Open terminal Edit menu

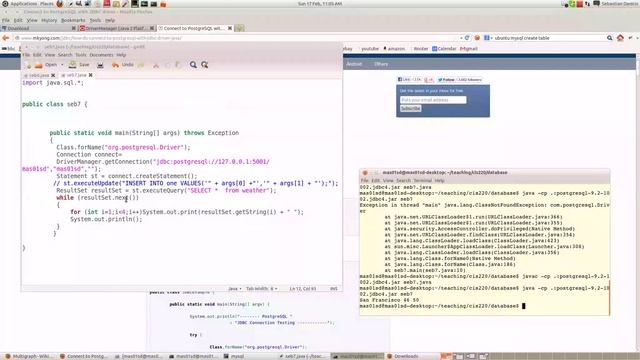tap(376, 180)
